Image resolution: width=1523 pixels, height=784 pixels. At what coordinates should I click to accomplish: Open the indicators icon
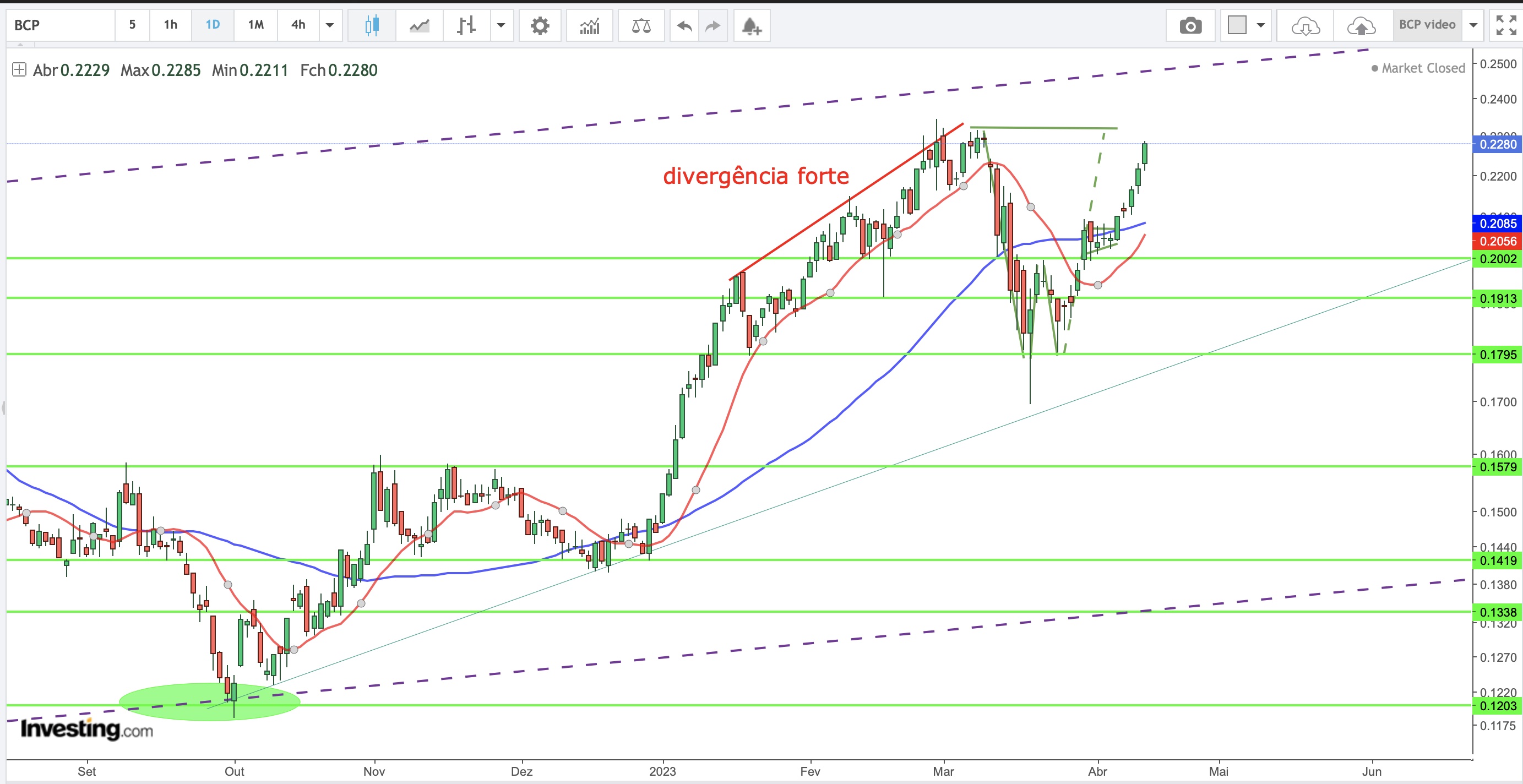pyautogui.click(x=590, y=25)
